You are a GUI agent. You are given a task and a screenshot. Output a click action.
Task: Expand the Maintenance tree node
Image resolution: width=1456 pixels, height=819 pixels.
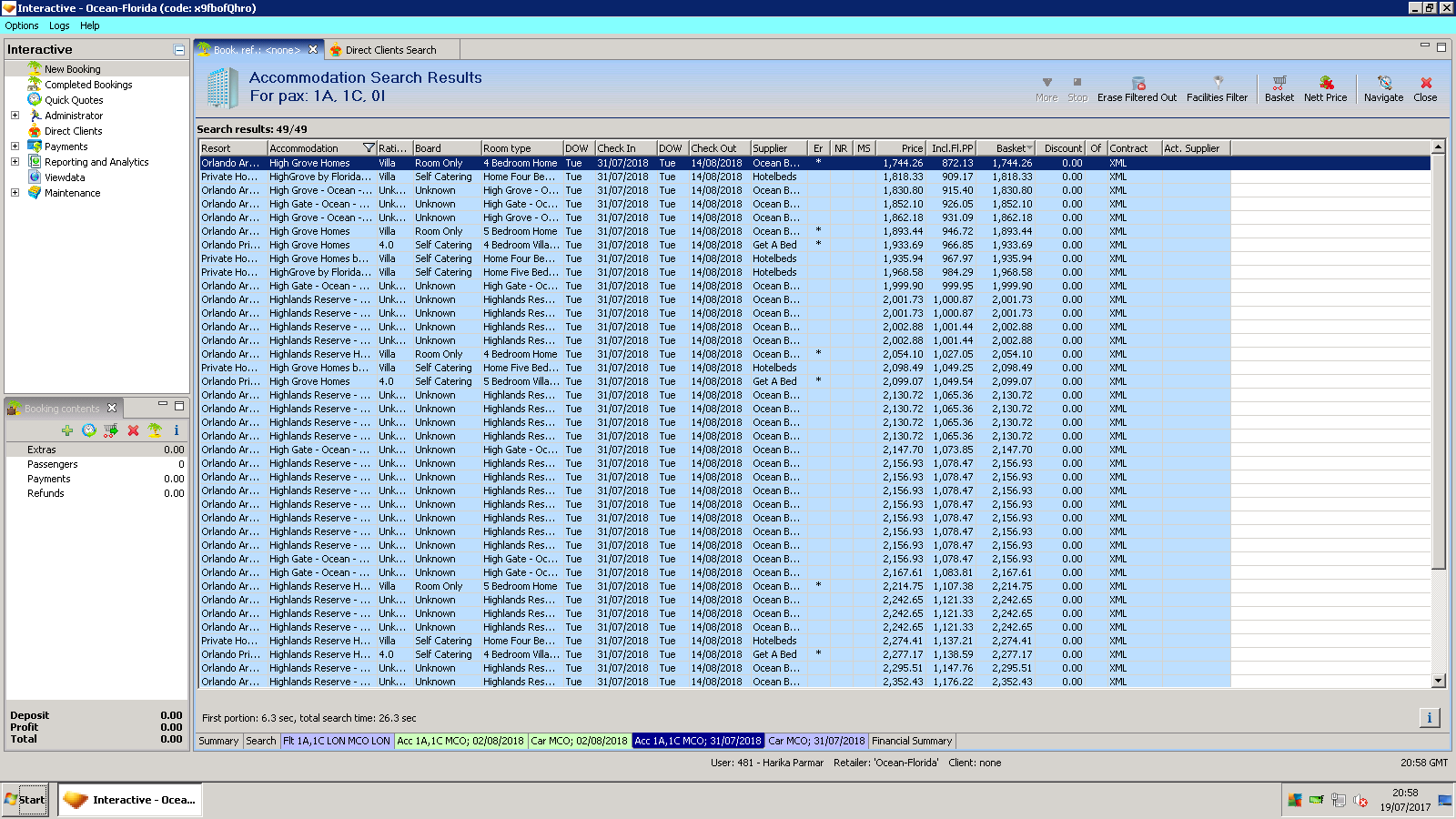(x=15, y=193)
